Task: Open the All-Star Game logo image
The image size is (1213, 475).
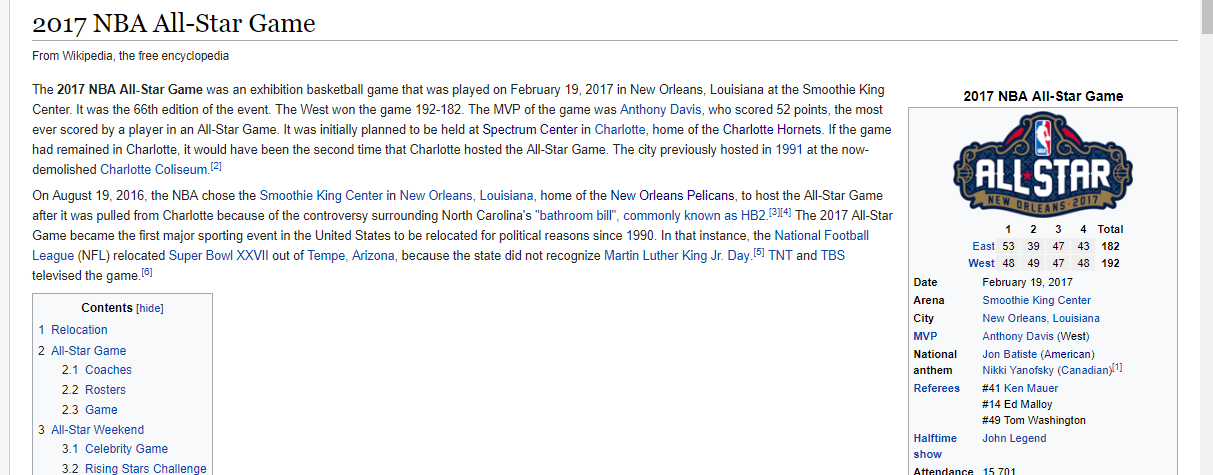Action: 1043,165
